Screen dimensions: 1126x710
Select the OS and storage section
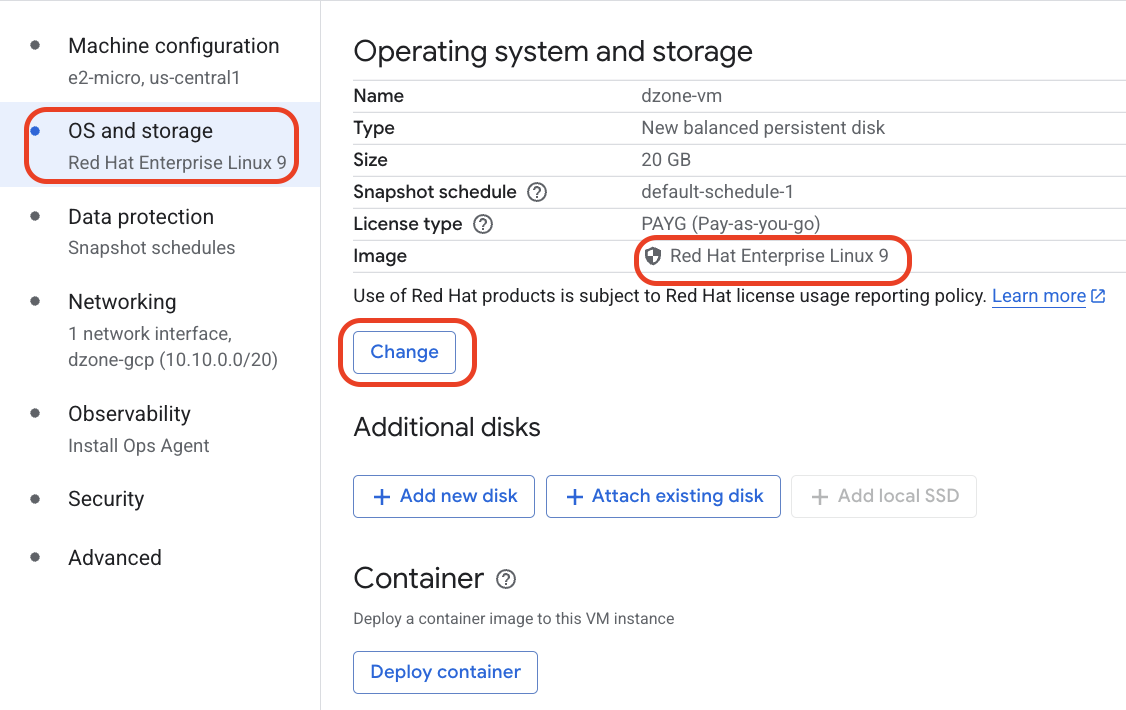160,145
